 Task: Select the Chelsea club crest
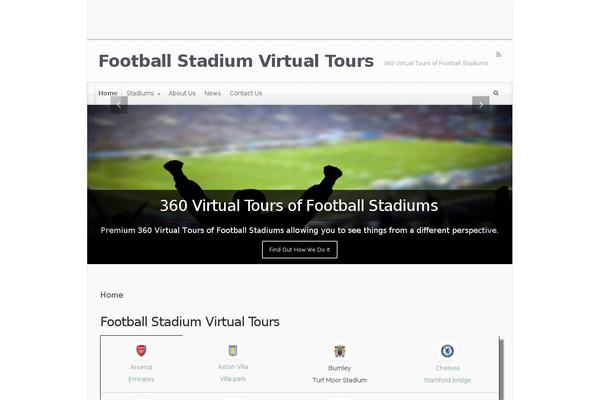pyautogui.click(x=447, y=351)
